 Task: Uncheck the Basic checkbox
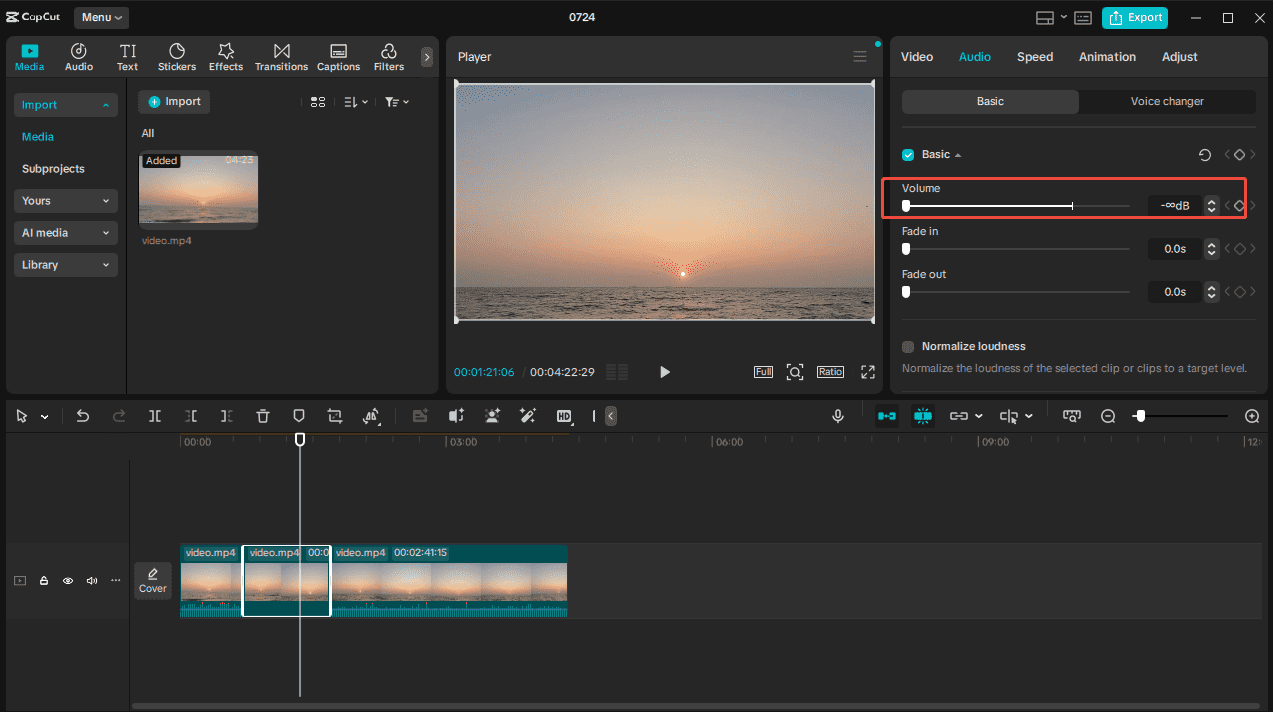tap(908, 155)
